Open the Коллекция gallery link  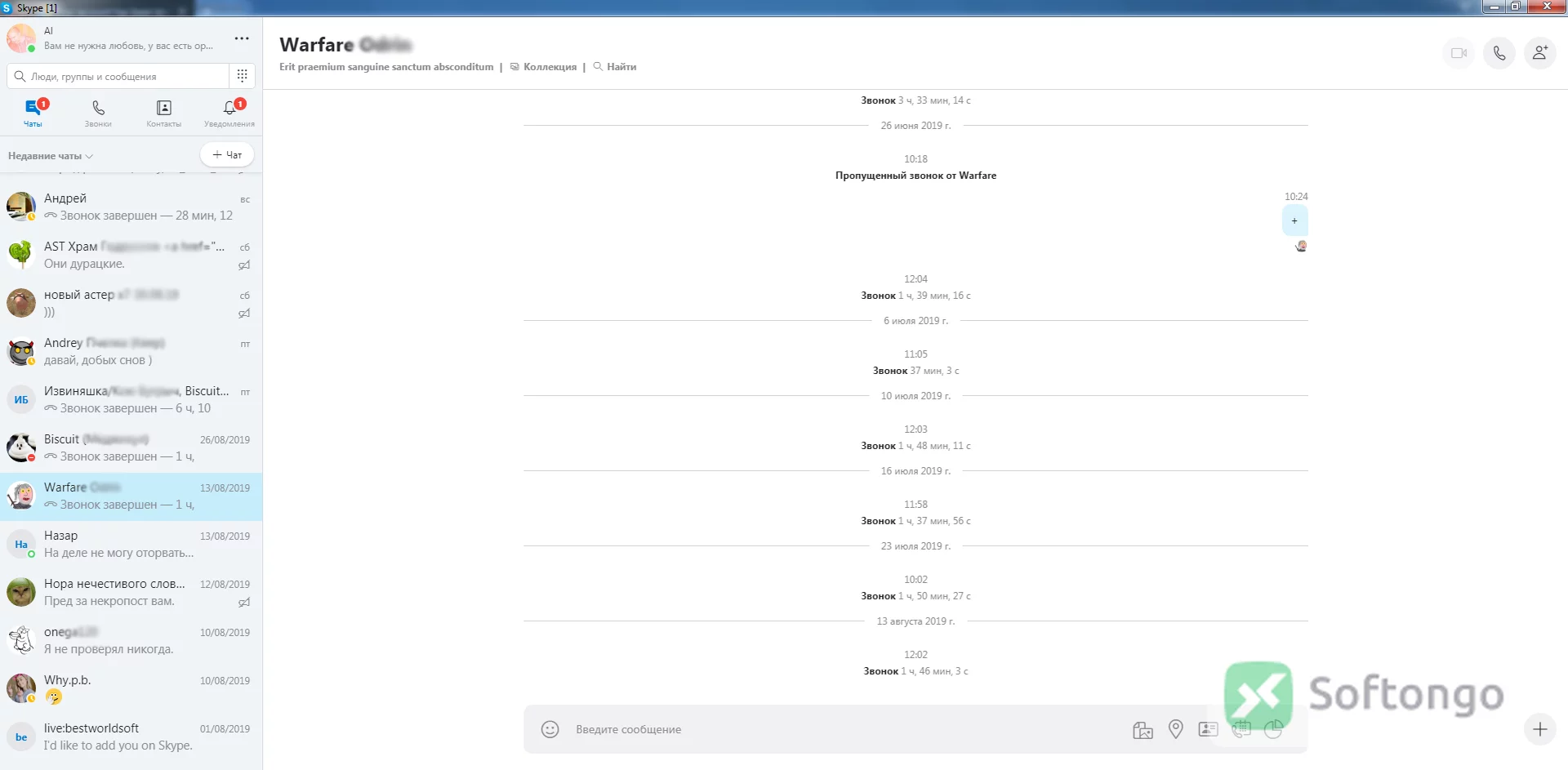[544, 67]
